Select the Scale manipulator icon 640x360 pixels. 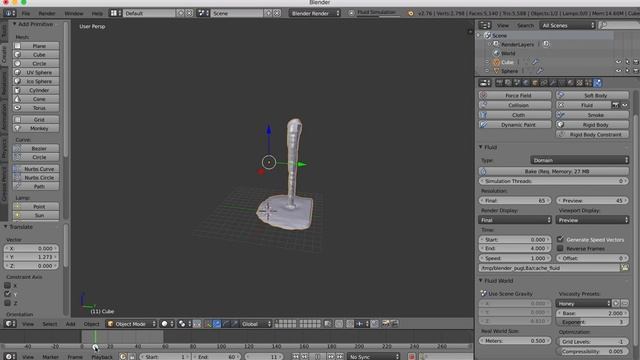pyautogui.click(x=235, y=324)
